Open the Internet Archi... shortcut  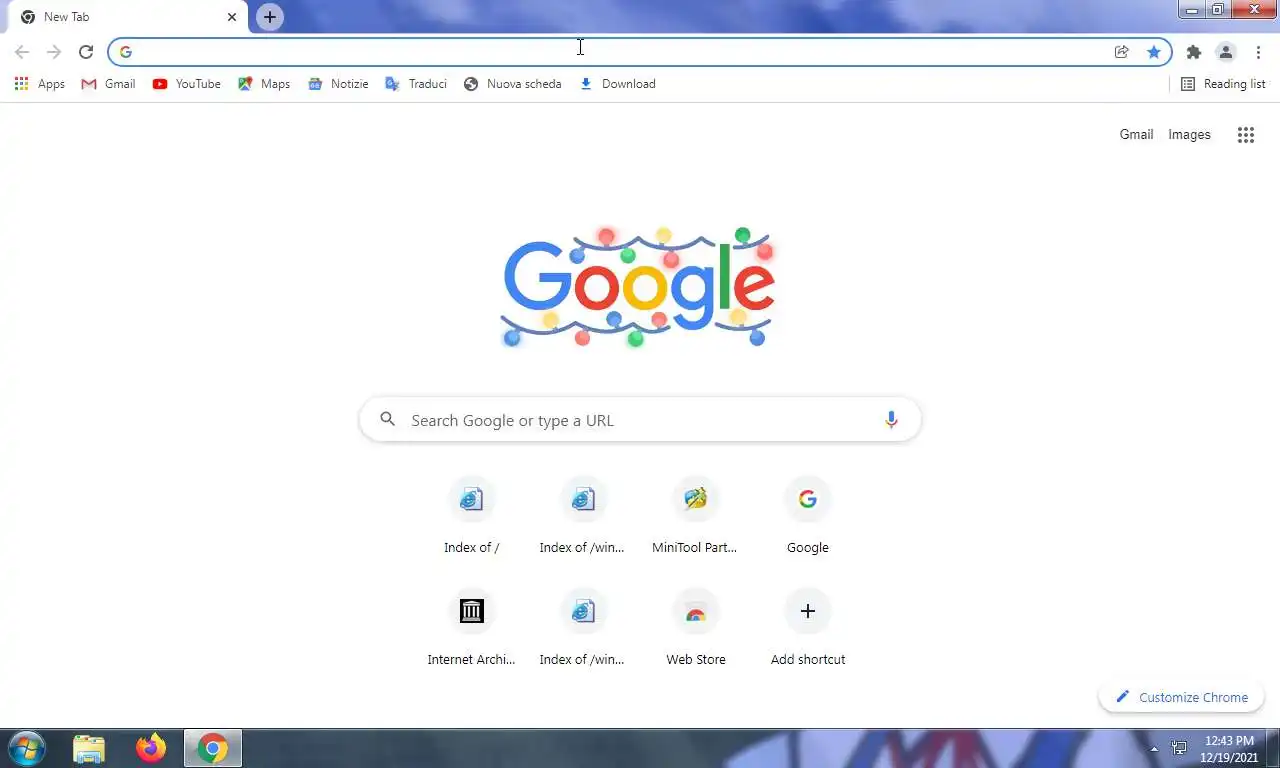[472, 628]
